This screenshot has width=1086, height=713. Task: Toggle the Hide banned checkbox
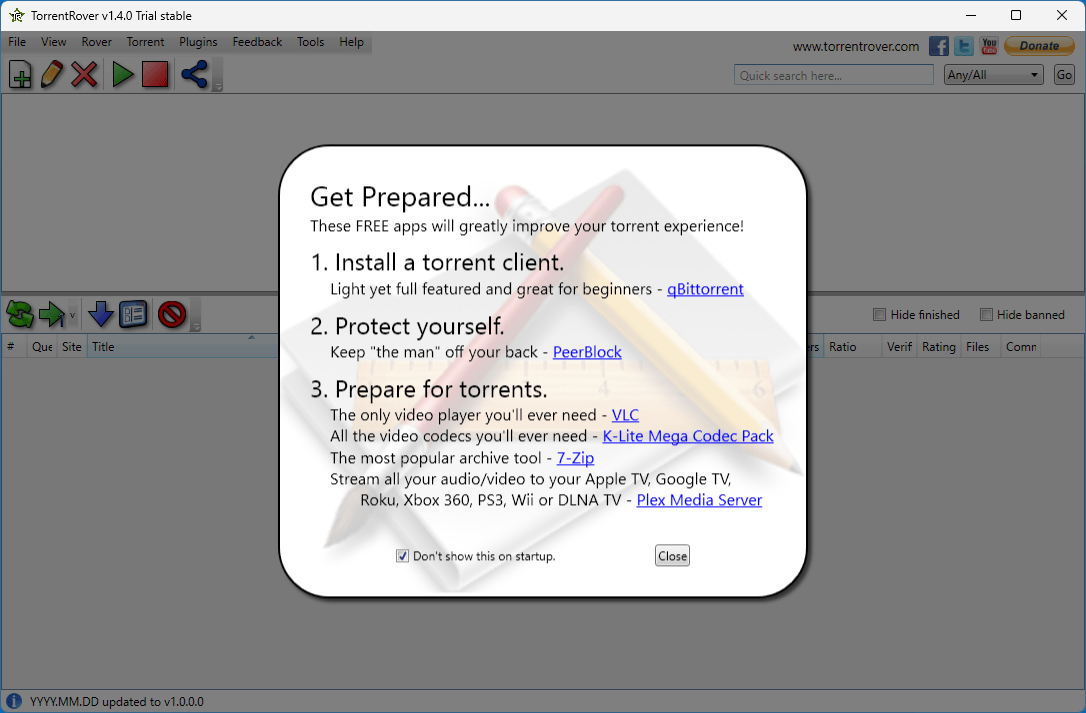click(x=986, y=315)
